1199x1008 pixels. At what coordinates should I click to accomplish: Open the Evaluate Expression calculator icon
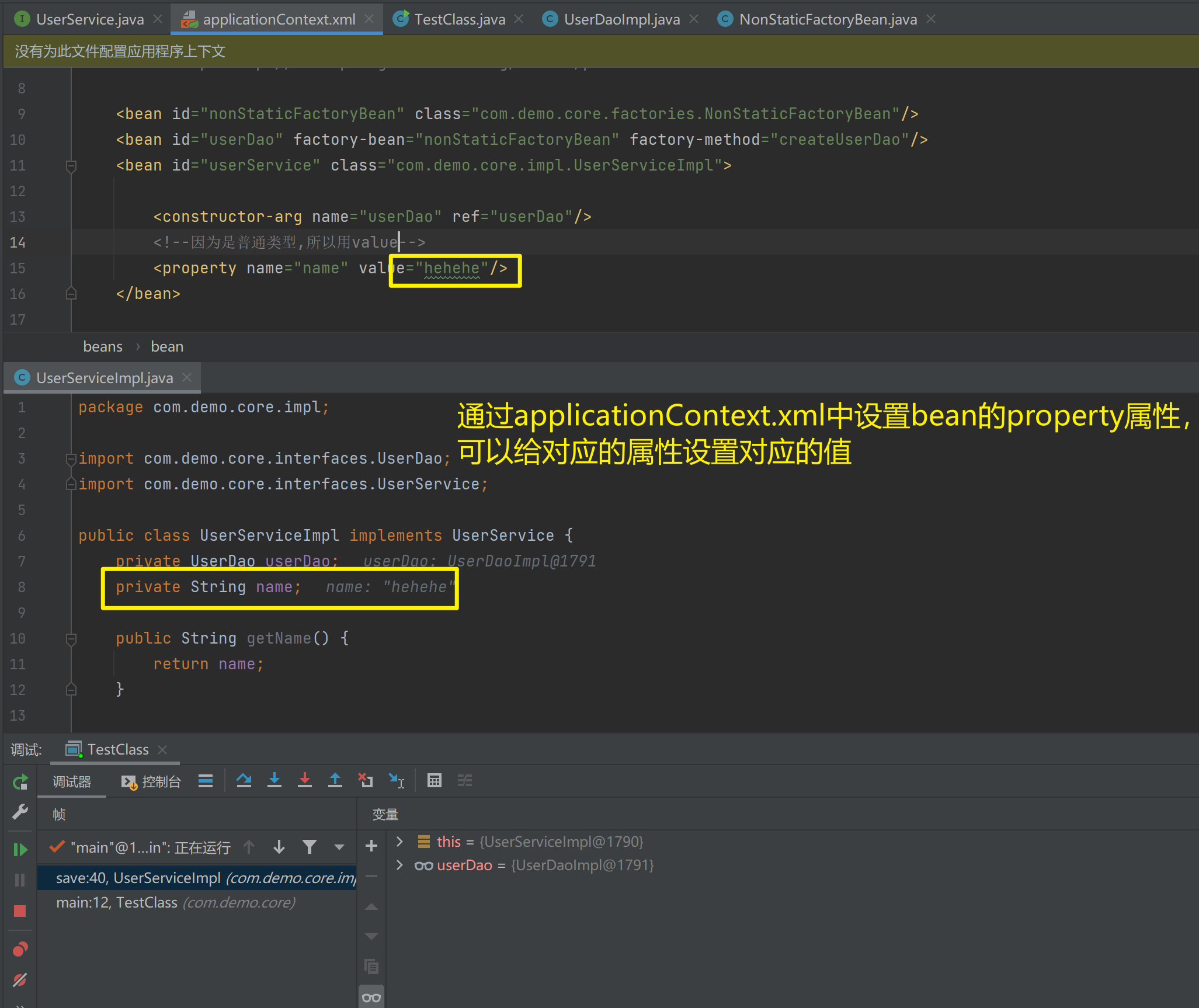434,780
